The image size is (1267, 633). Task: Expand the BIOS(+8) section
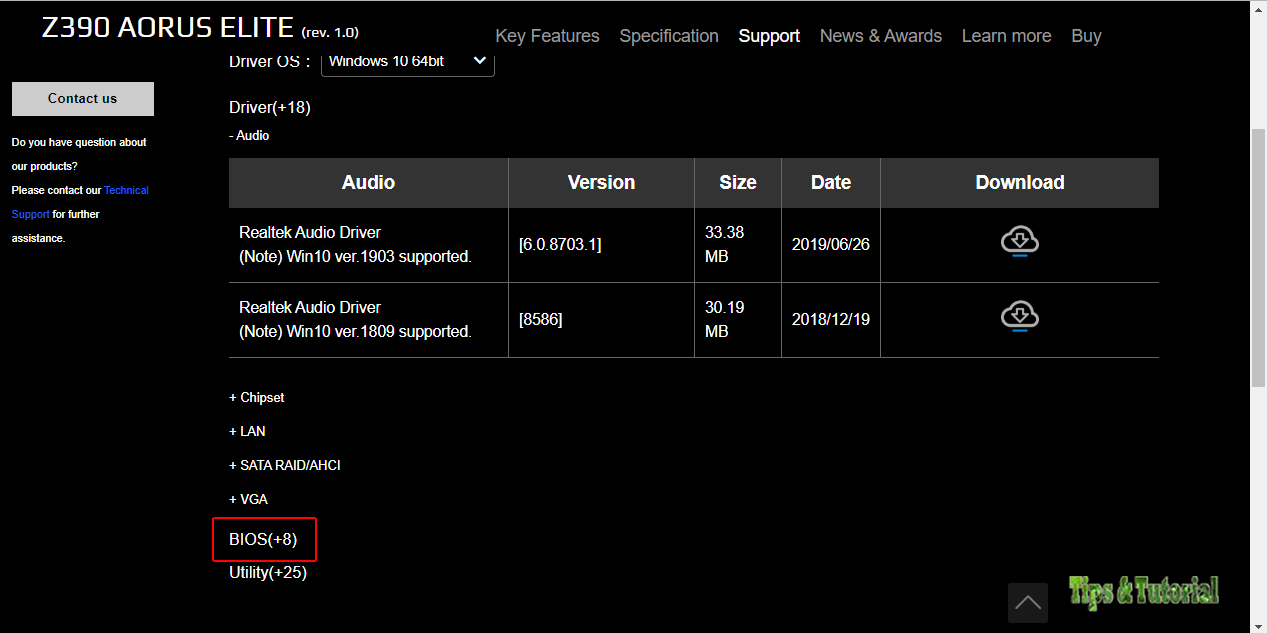tap(263, 539)
